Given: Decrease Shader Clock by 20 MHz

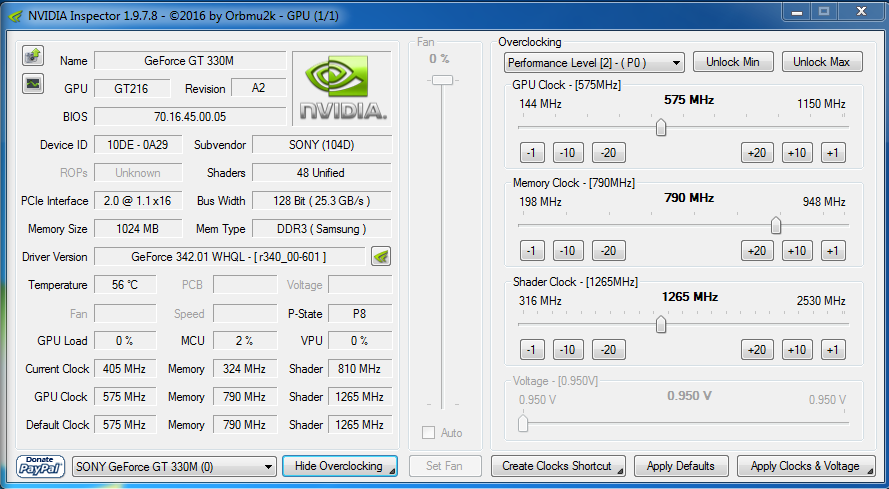Looking at the screenshot, I should [608, 349].
